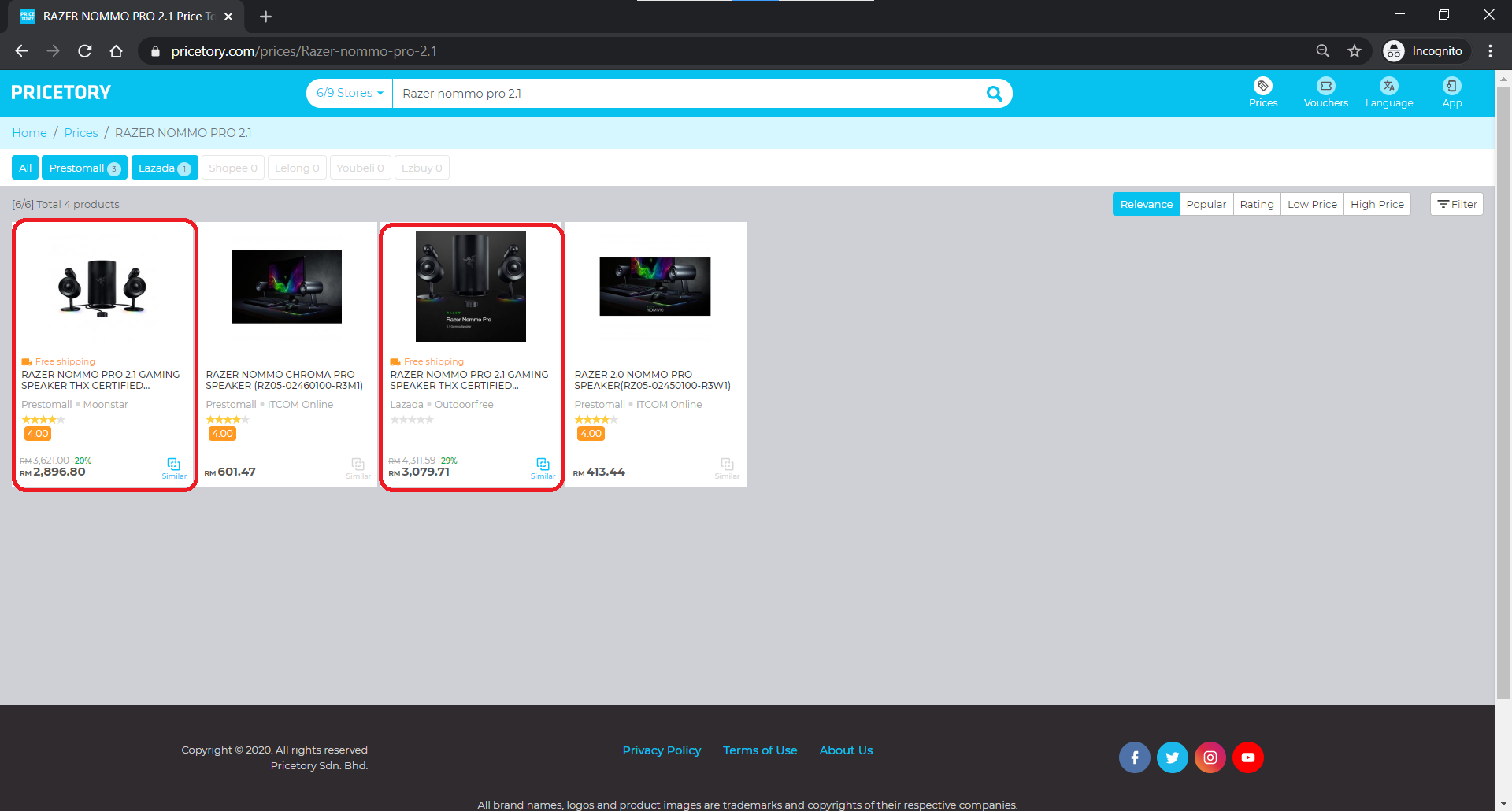The image size is (1512, 811).
Task: Bookmark this page with star icon
Action: 1354,51
